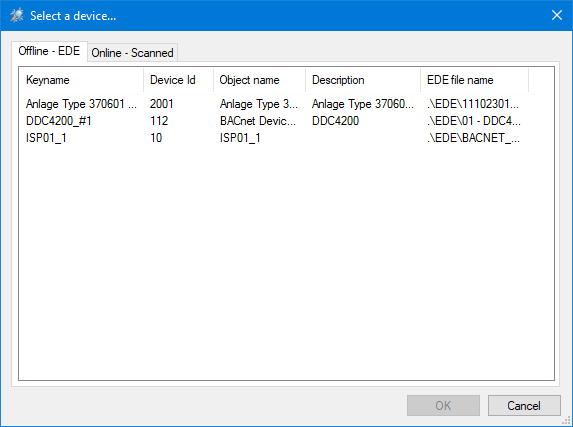Click device Id 2001 cell
573x427 pixels.
pos(161,104)
